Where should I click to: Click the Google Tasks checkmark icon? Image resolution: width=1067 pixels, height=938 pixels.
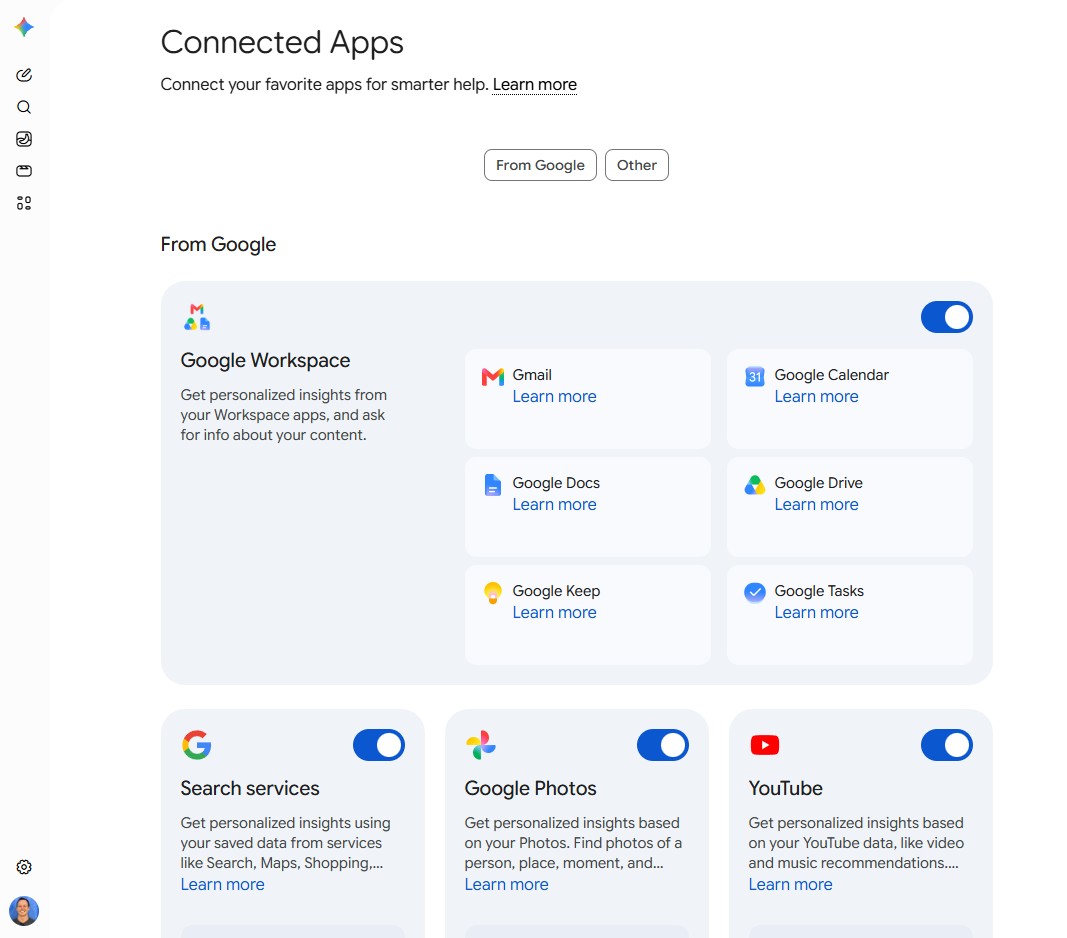point(755,593)
